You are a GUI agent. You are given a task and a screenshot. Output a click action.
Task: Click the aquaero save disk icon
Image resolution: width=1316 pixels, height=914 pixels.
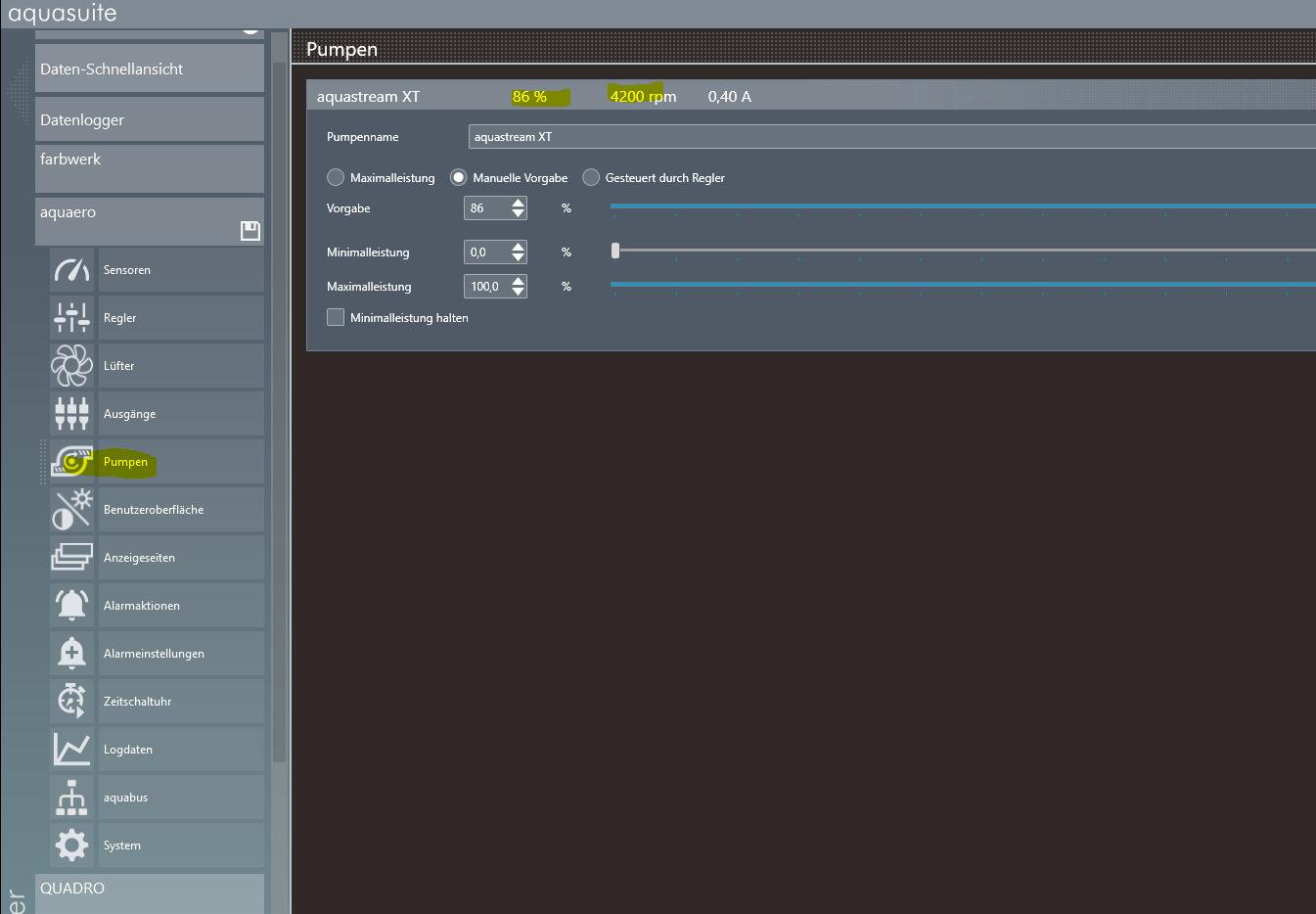[250, 231]
